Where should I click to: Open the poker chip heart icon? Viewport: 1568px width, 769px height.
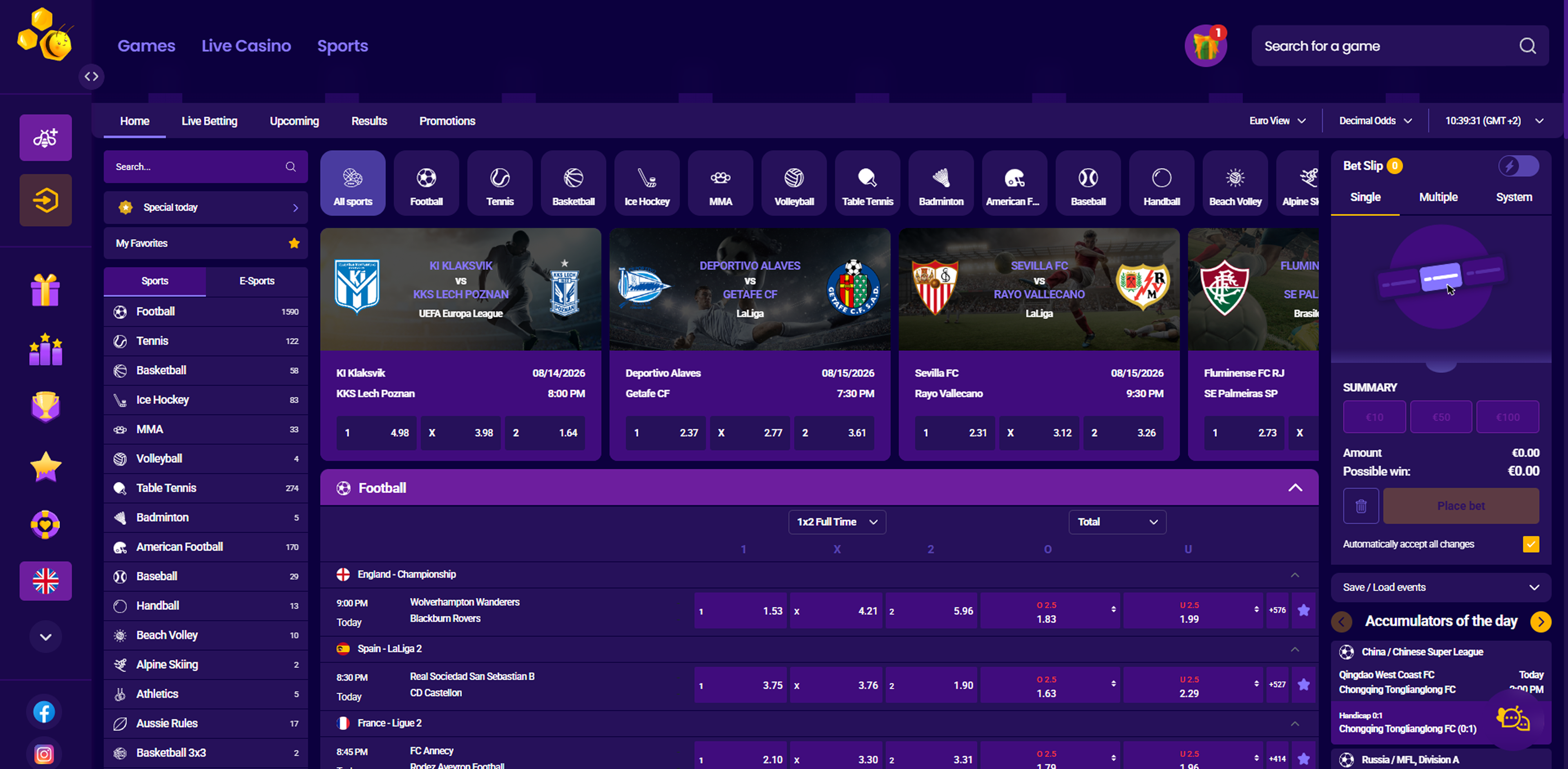pos(46,524)
